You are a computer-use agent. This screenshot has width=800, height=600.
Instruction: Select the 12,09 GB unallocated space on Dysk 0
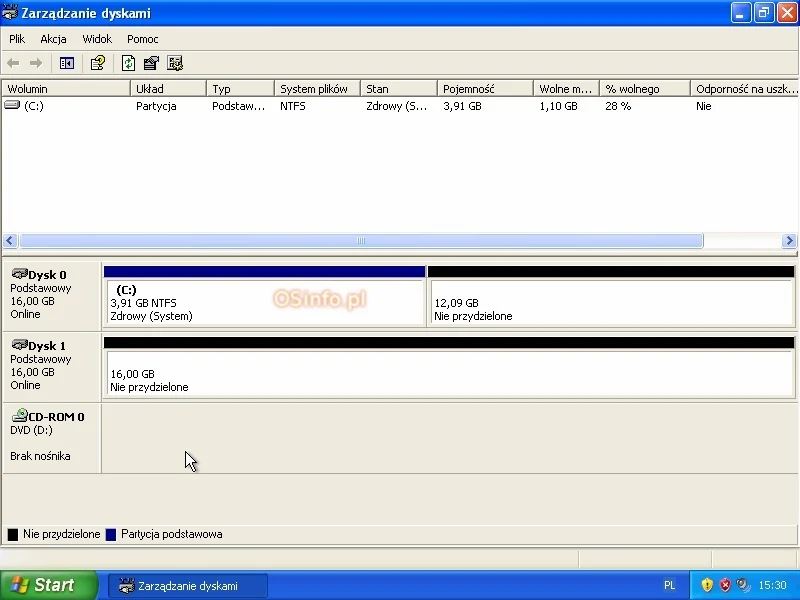pos(610,302)
